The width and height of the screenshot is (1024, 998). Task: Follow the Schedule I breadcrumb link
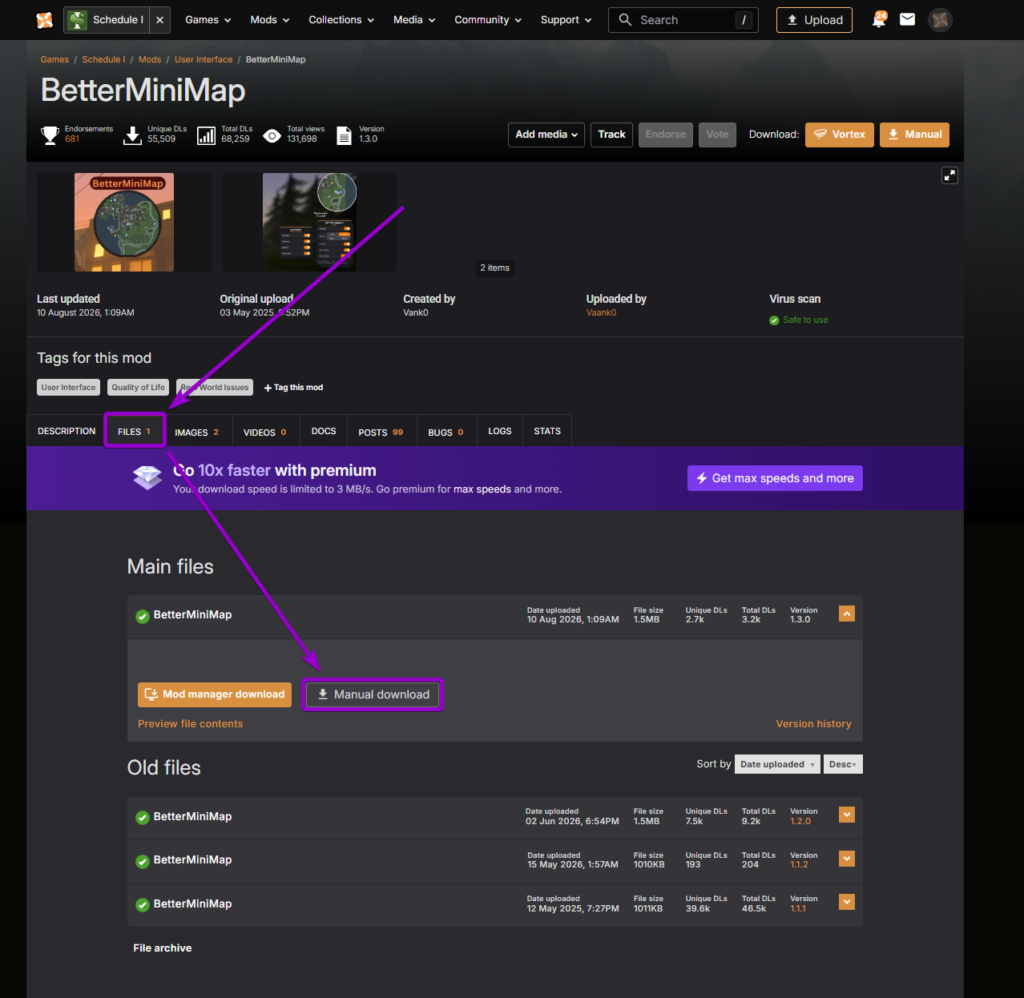click(103, 59)
